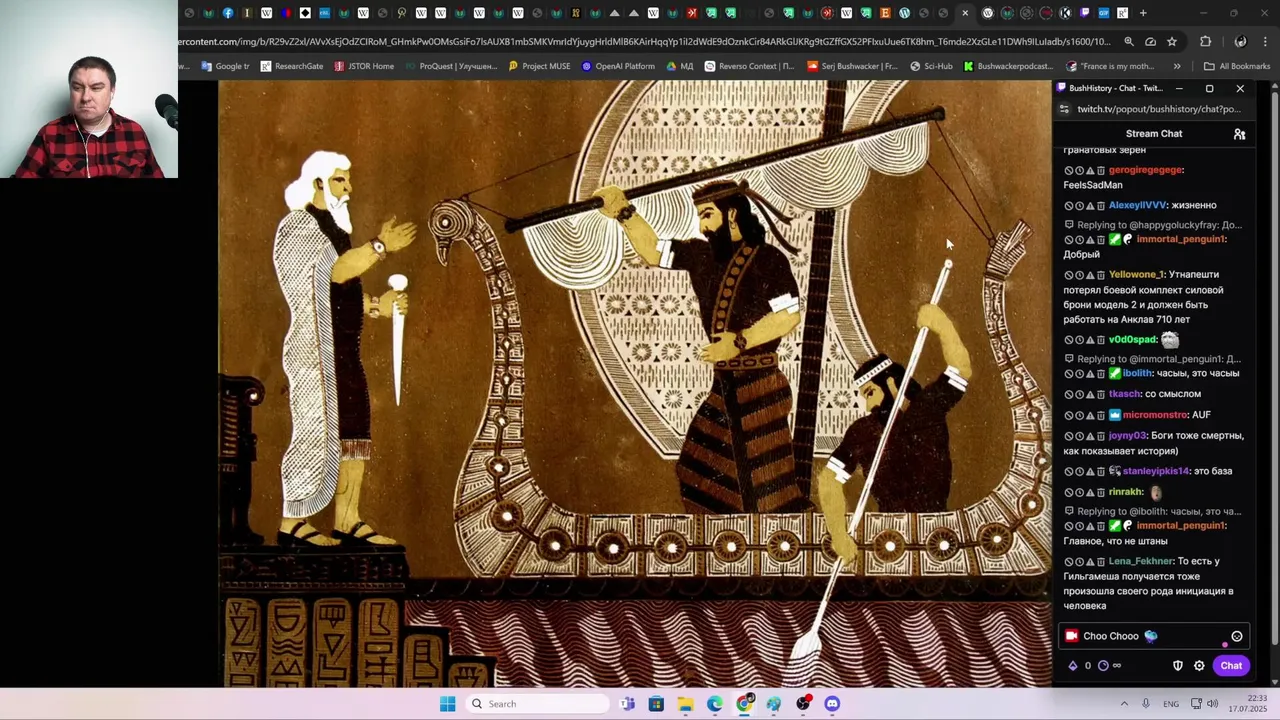Open the emote picker in chat input
Screen dimensions: 1280x720
coord(1237,636)
